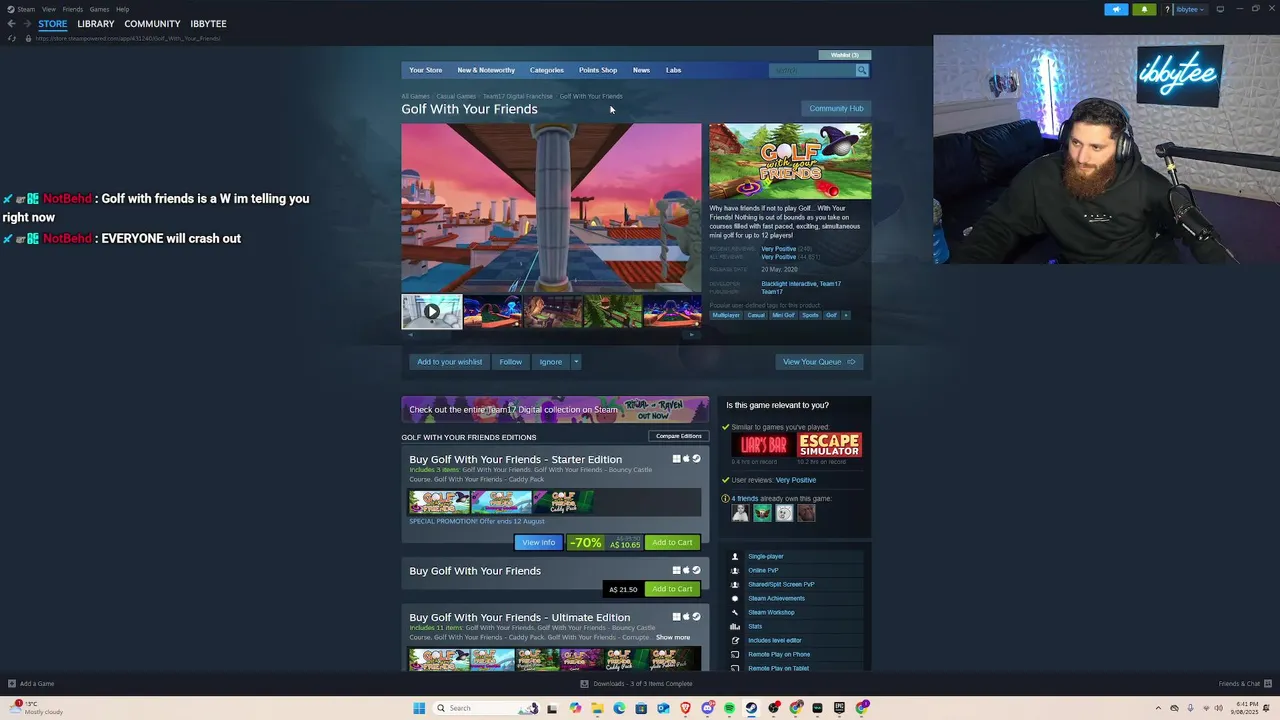Open Discord from the taskbar
1280x720 pixels.
tap(708, 708)
